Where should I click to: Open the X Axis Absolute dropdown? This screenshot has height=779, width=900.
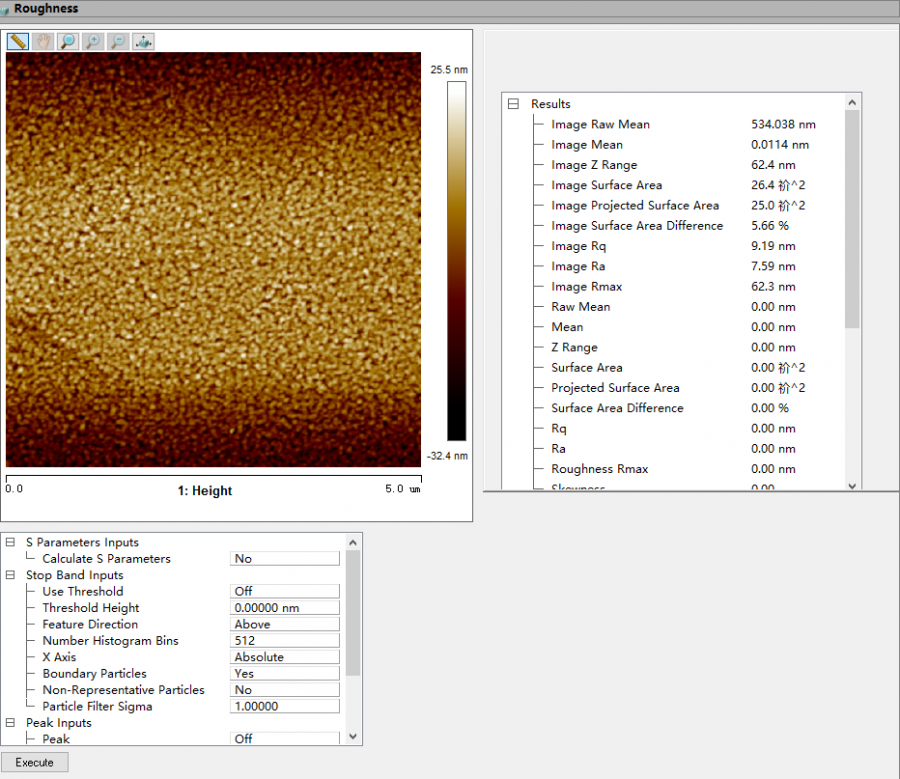tap(285, 657)
